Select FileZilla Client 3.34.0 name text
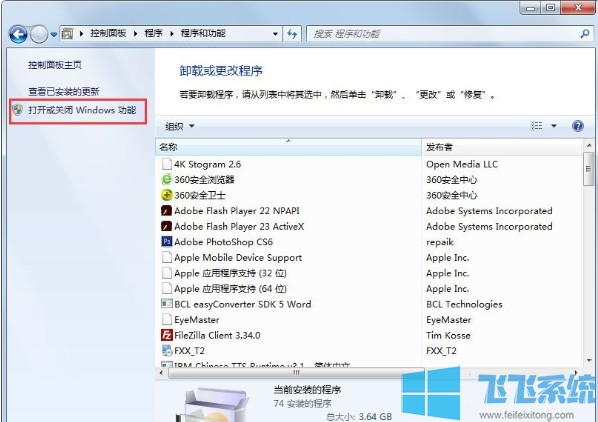 click(217, 335)
